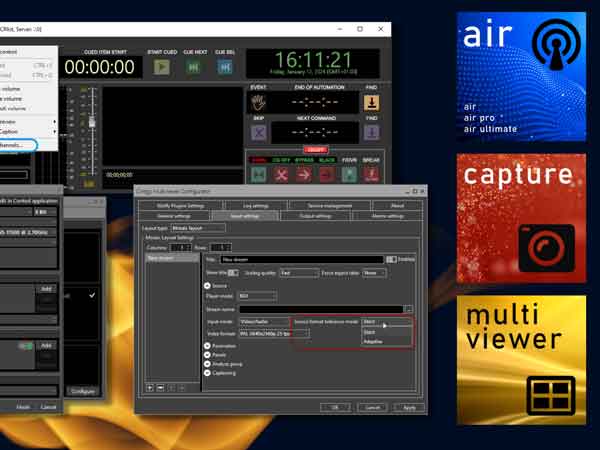Toggle the Enabled switch next to Title
The width and height of the screenshot is (600, 450).
[x=391, y=259]
